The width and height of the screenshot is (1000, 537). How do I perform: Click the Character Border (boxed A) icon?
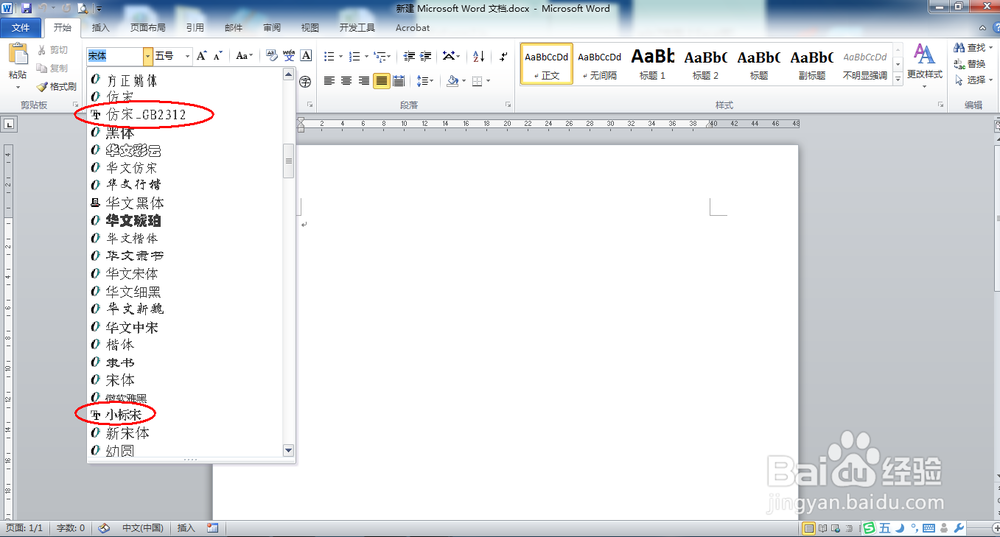click(306, 56)
